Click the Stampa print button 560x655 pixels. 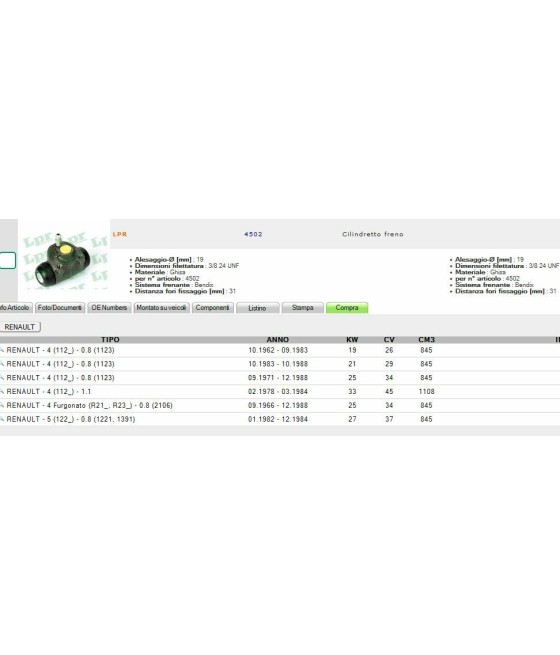pyautogui.click(x=303, y=308)
